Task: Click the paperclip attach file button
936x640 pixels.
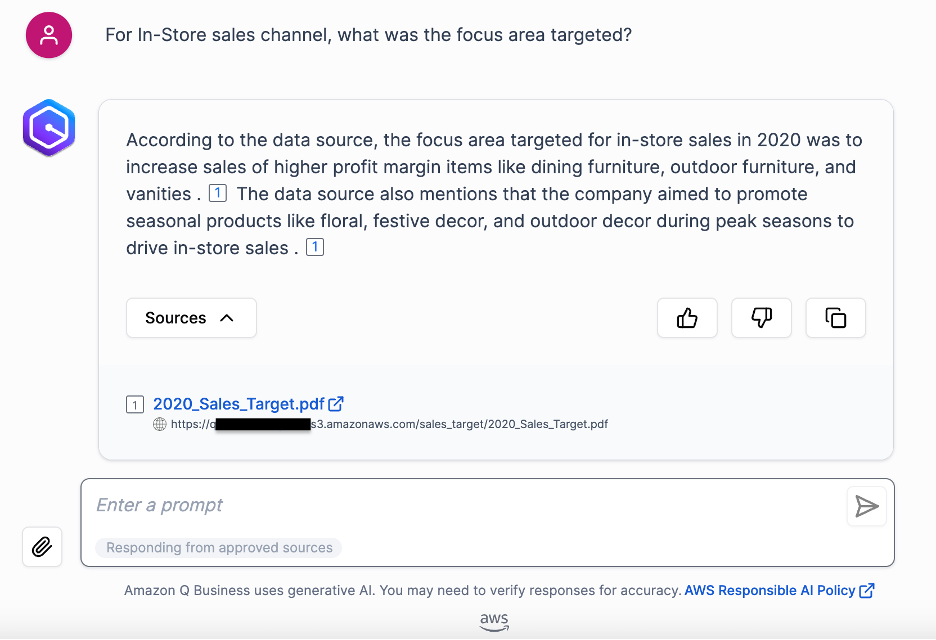Action: pos(42,547)
